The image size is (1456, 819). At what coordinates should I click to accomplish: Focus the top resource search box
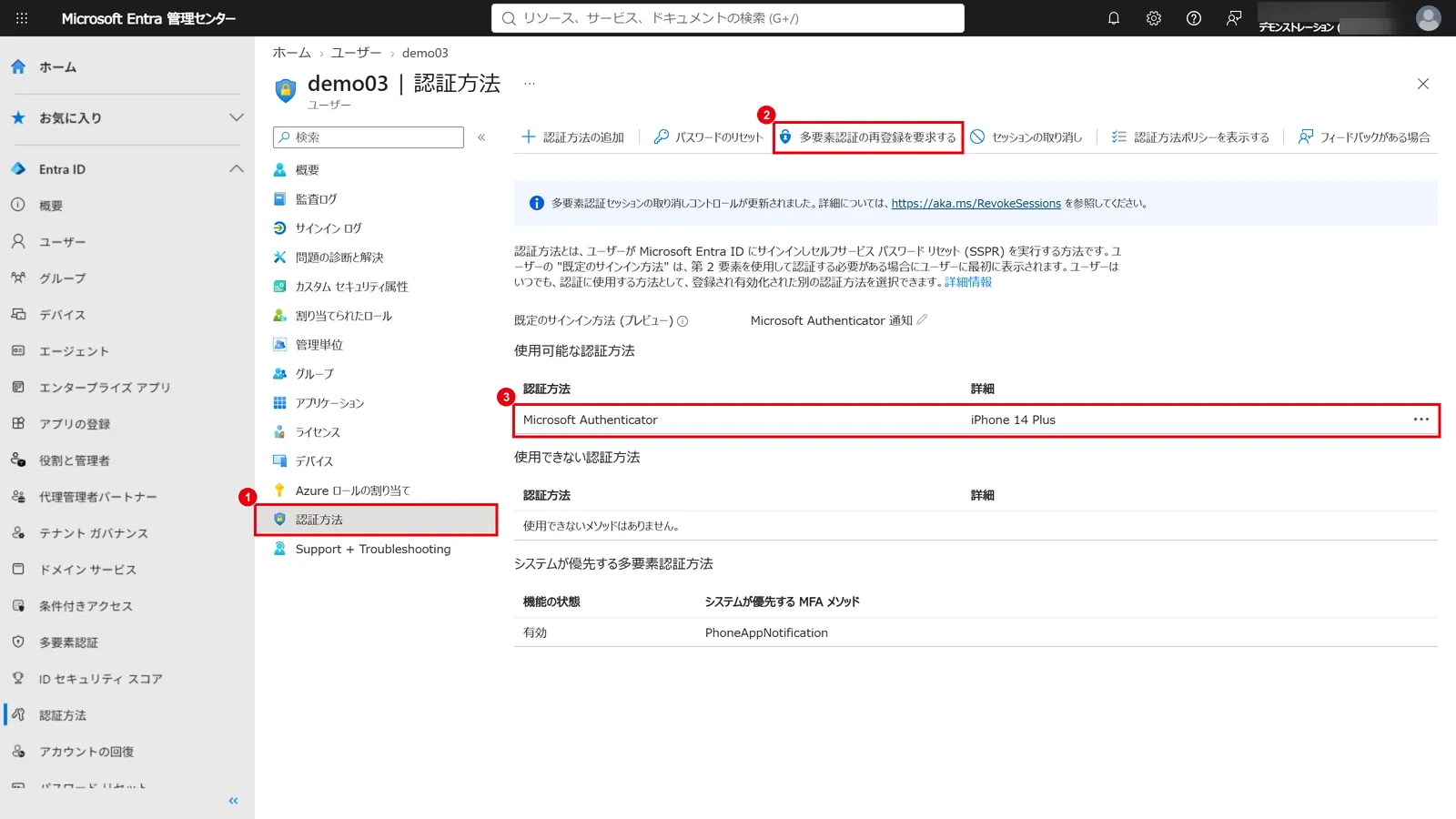[x=728, y=18]
